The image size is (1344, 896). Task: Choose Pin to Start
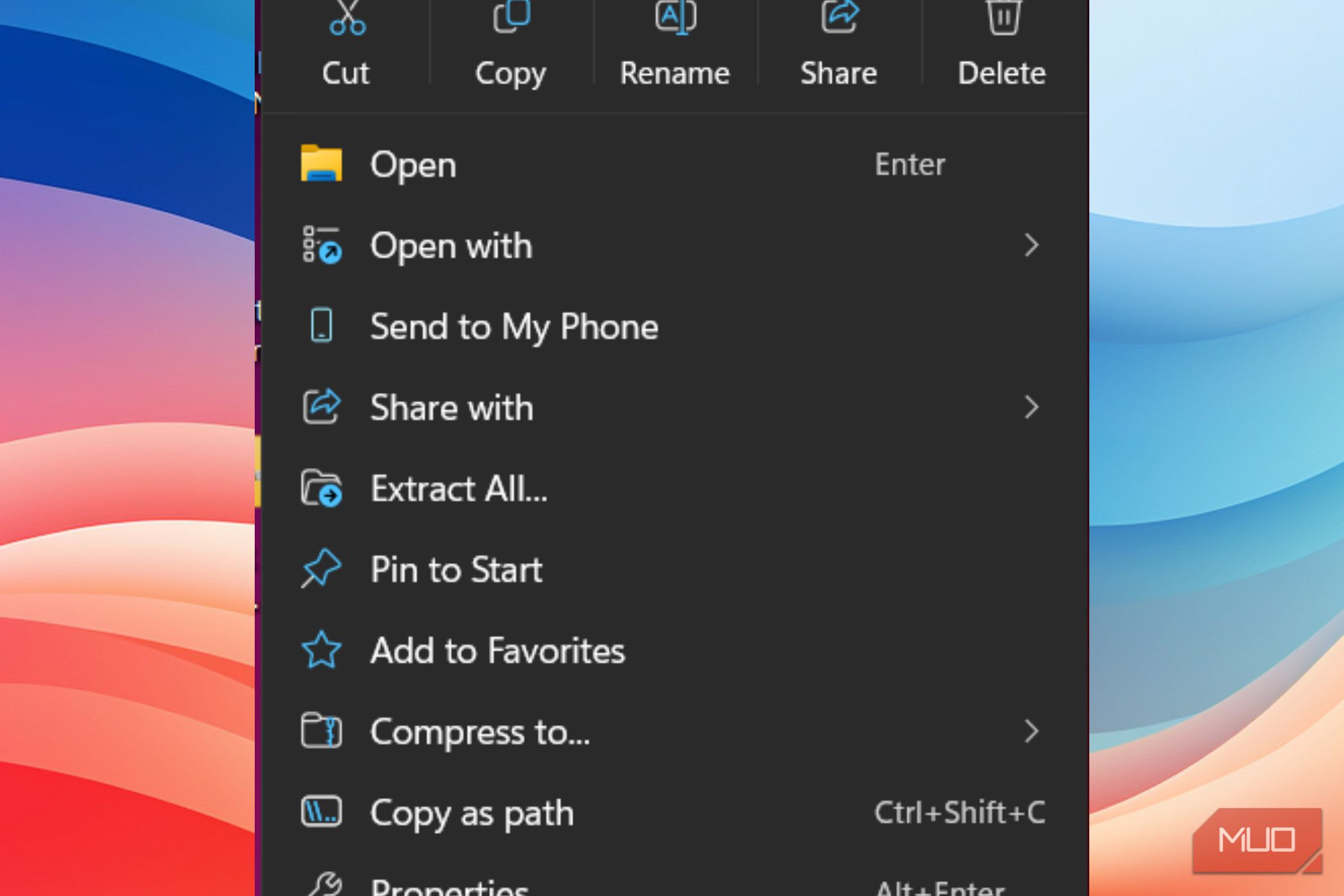coord(675,570)
